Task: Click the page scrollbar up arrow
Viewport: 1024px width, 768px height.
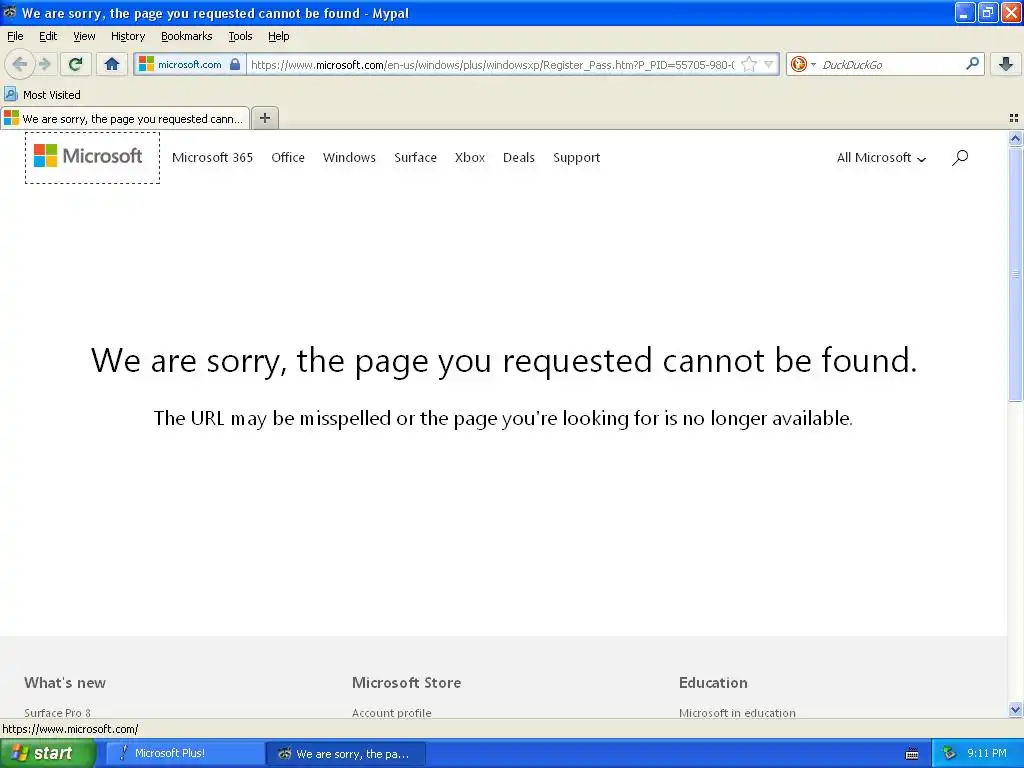Action: (1015, 138)
